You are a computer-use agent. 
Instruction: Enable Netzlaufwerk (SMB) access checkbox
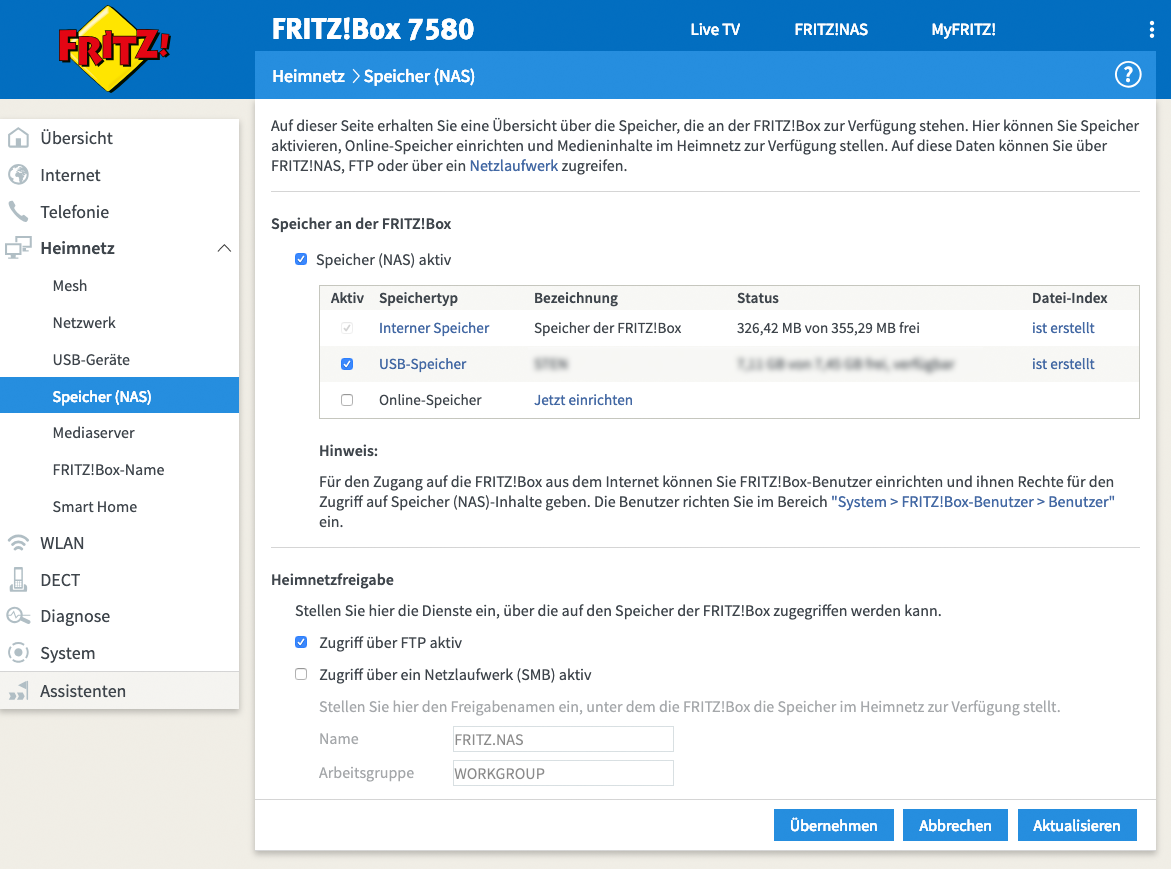(x=301, y=674)
